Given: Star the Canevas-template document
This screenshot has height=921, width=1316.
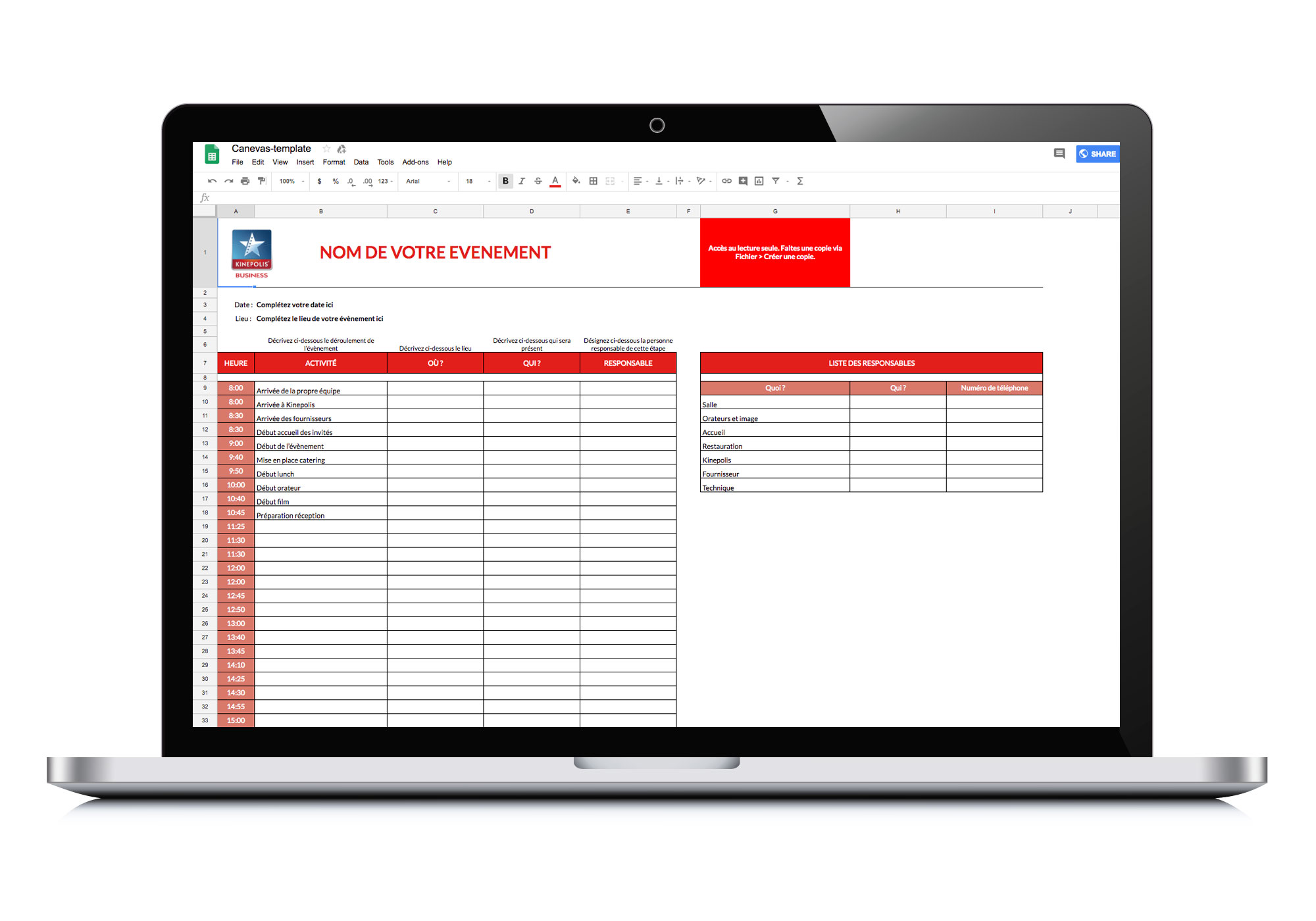Looking at the screenshot, I should pos(326,149).
